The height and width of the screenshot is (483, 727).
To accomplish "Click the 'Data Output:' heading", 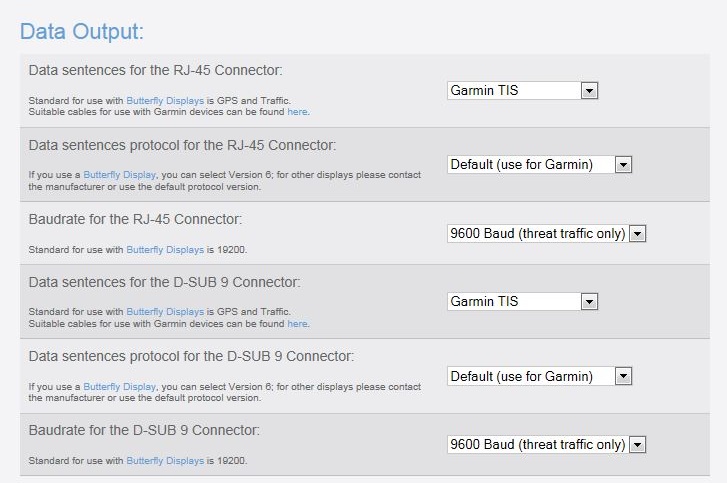I will coord(82,31).
